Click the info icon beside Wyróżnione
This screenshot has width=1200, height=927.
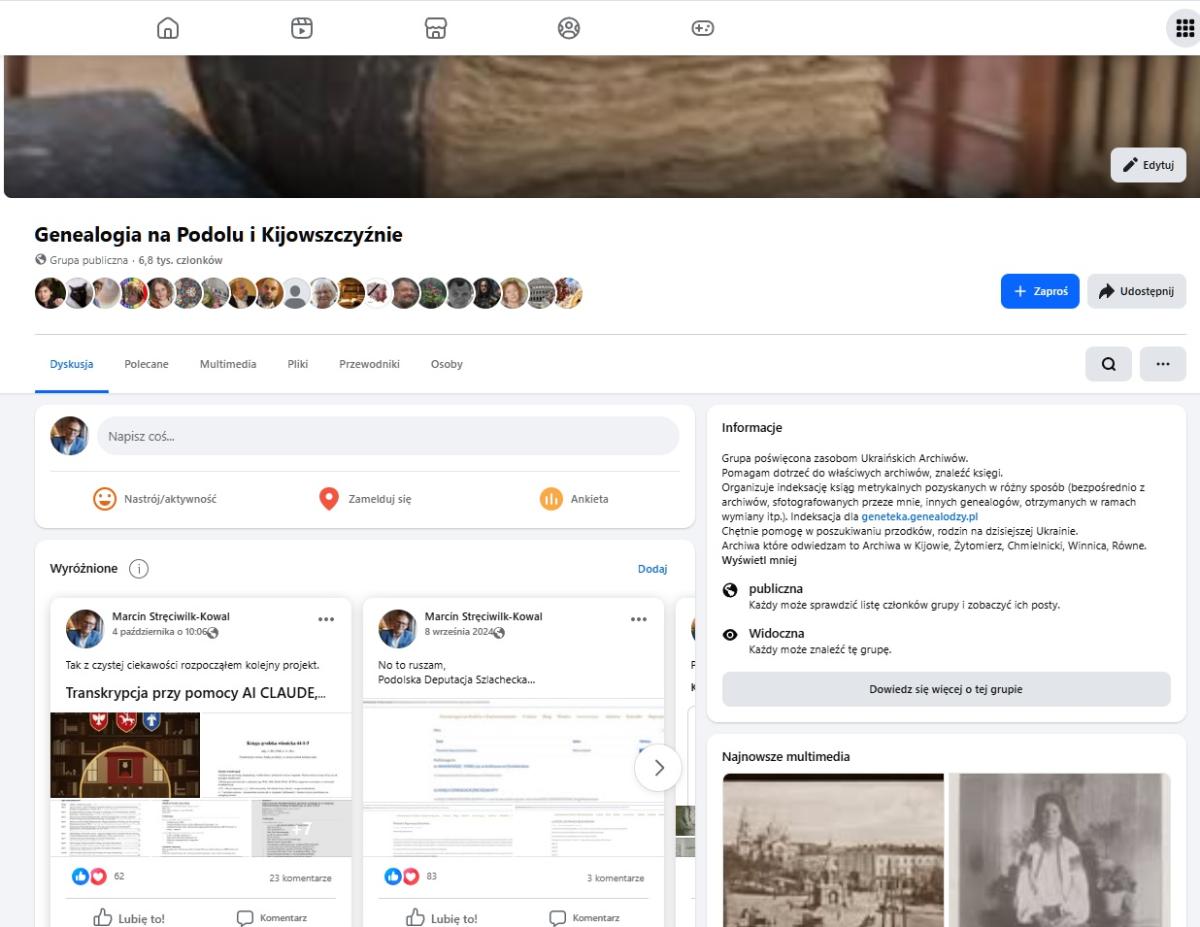138,569
